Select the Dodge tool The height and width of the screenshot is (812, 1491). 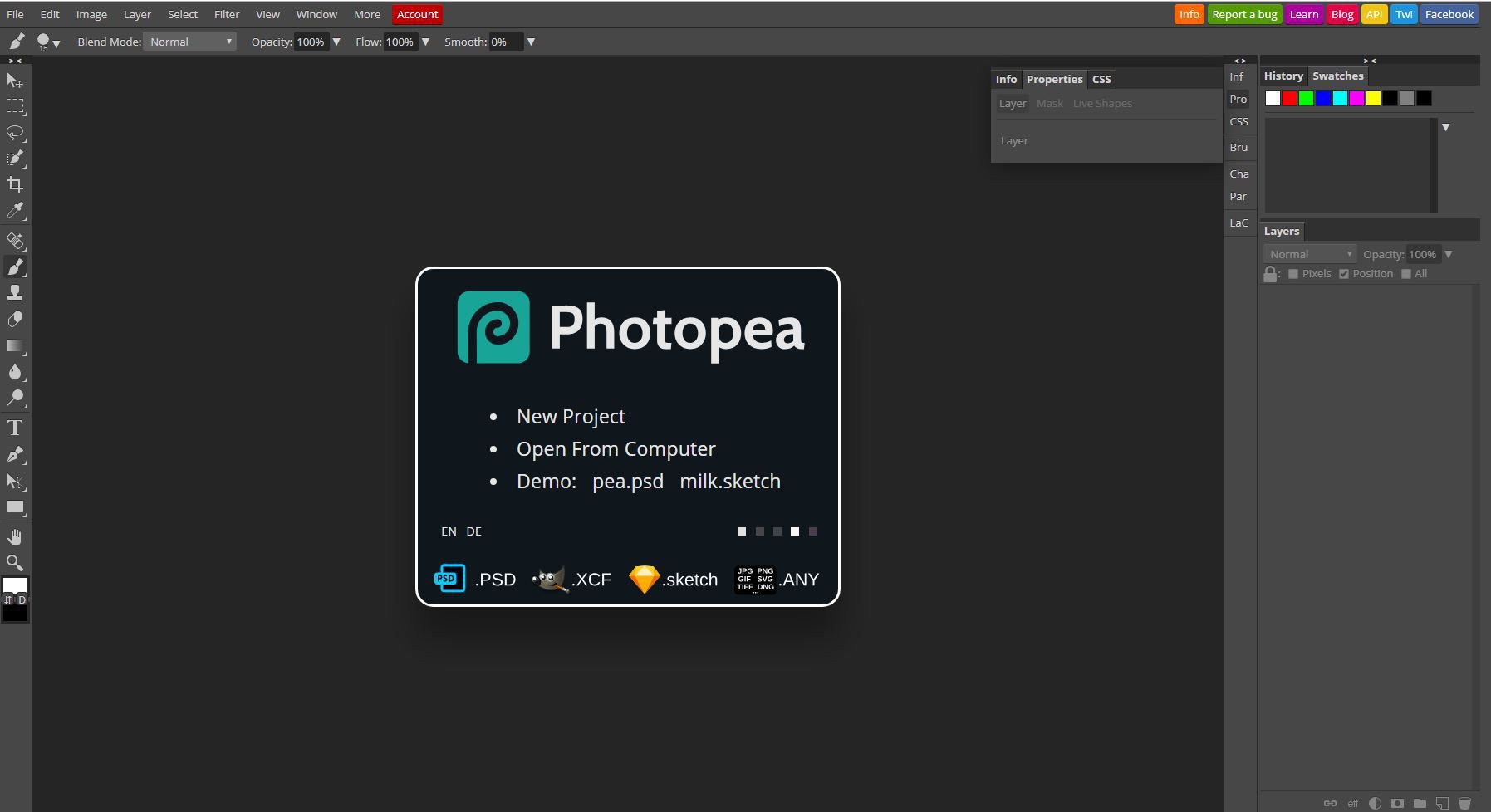[x=15, y=399]
